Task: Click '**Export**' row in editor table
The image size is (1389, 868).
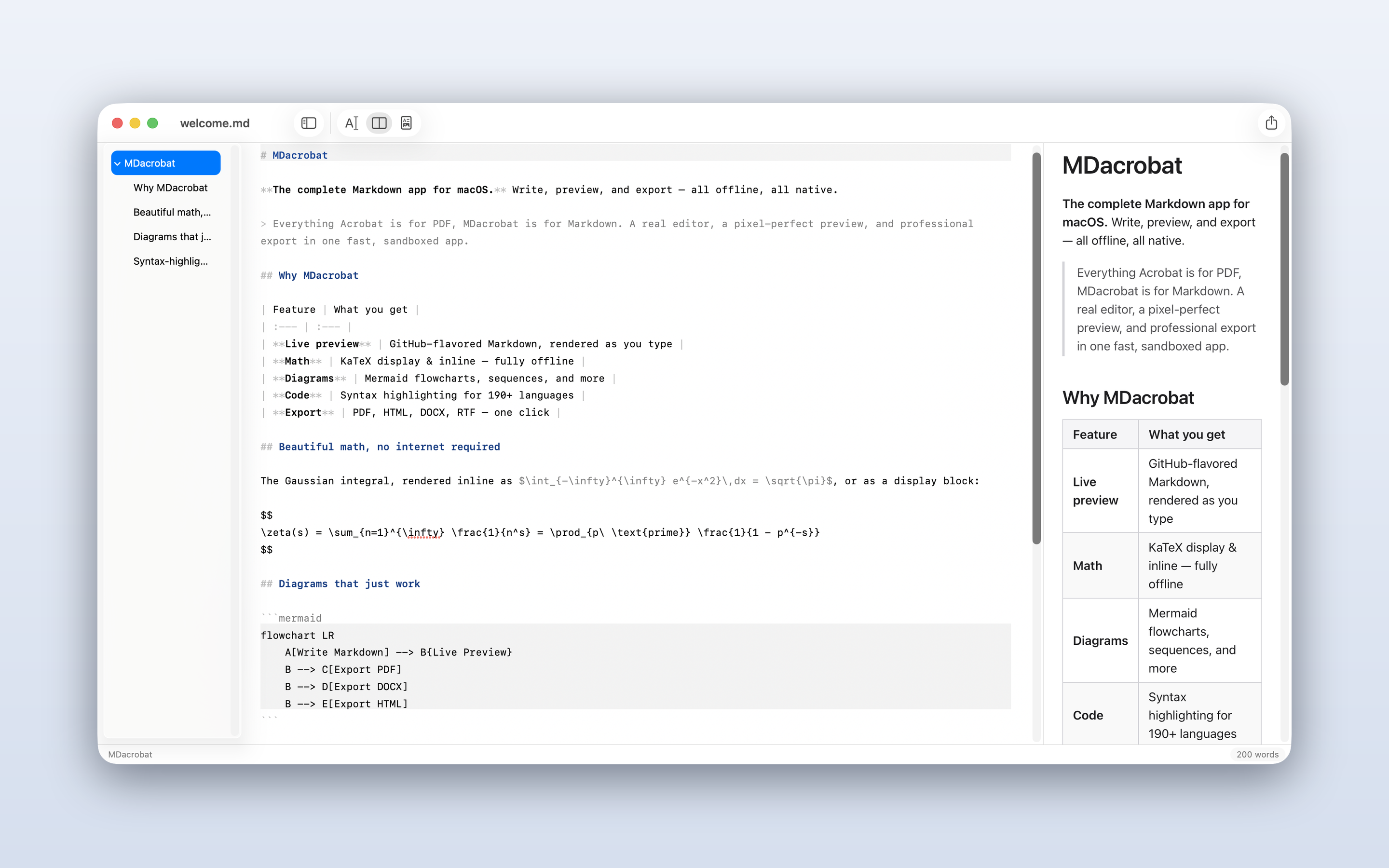Action: click(x=410, y=413)
